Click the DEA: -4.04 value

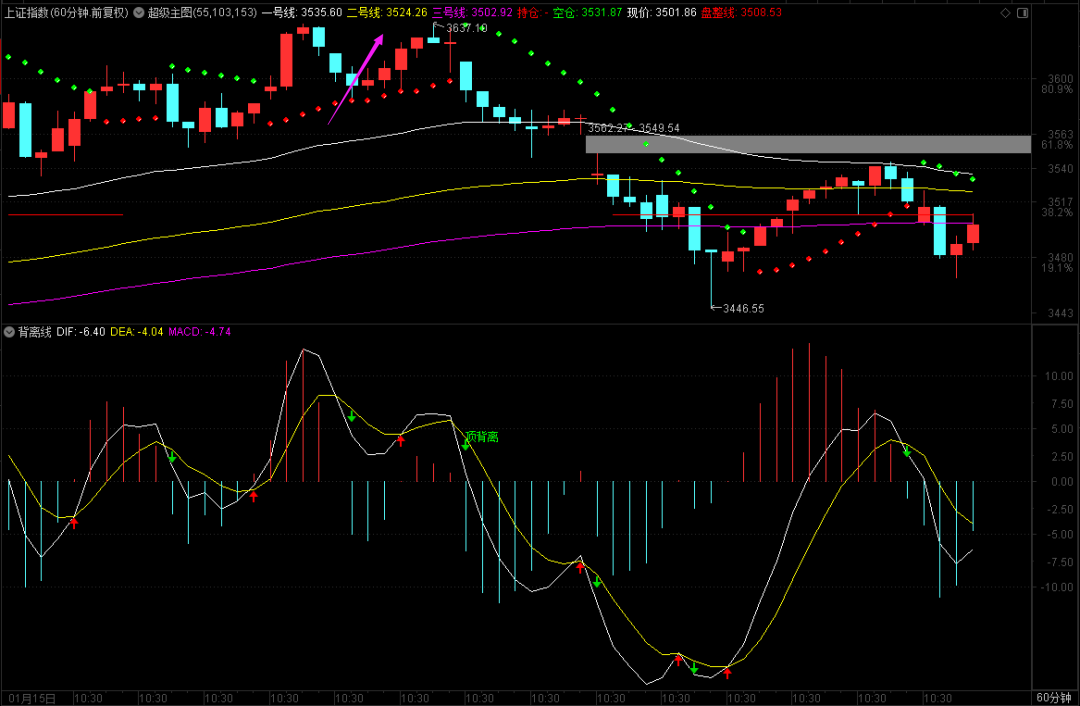pos(137,332)
